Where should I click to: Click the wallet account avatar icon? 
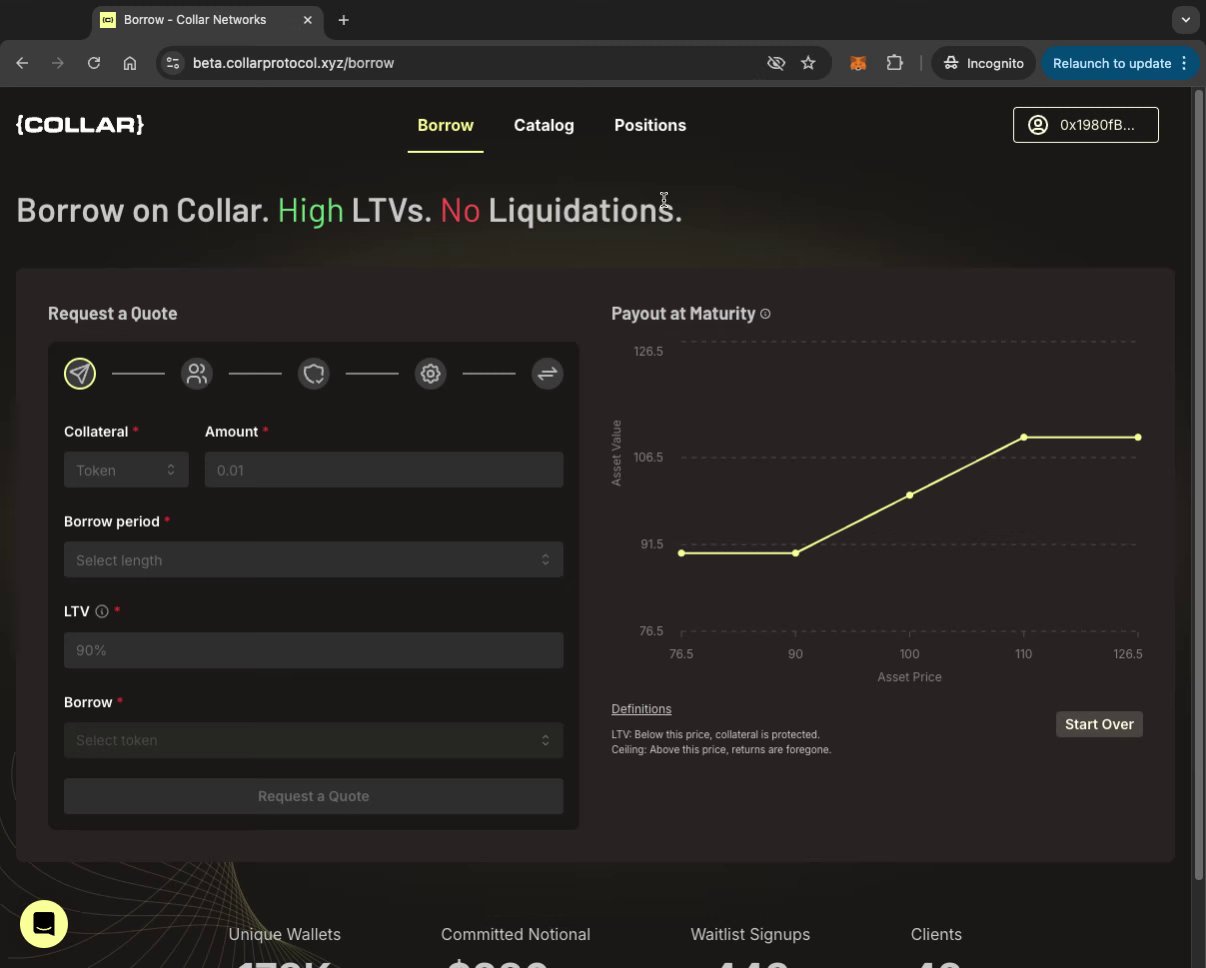1038,125
